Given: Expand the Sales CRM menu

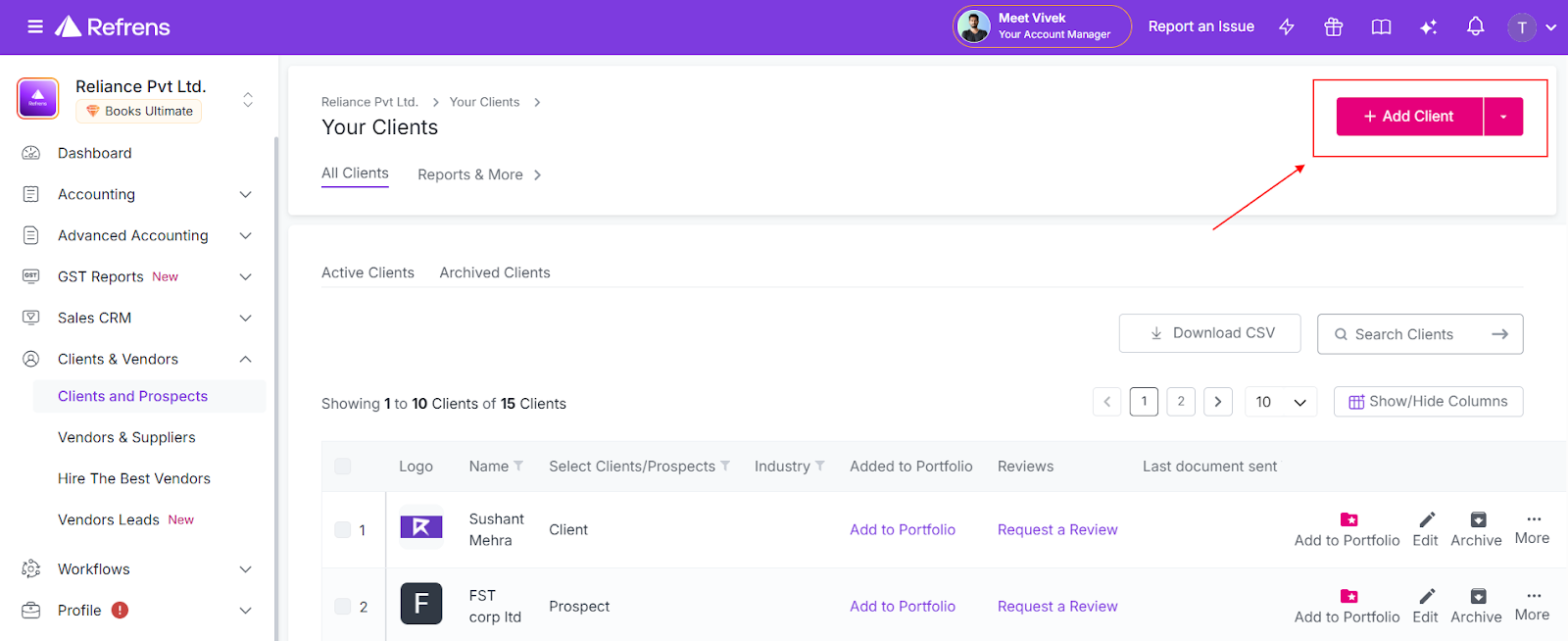Looking at the screenshot, I should 246,318.
